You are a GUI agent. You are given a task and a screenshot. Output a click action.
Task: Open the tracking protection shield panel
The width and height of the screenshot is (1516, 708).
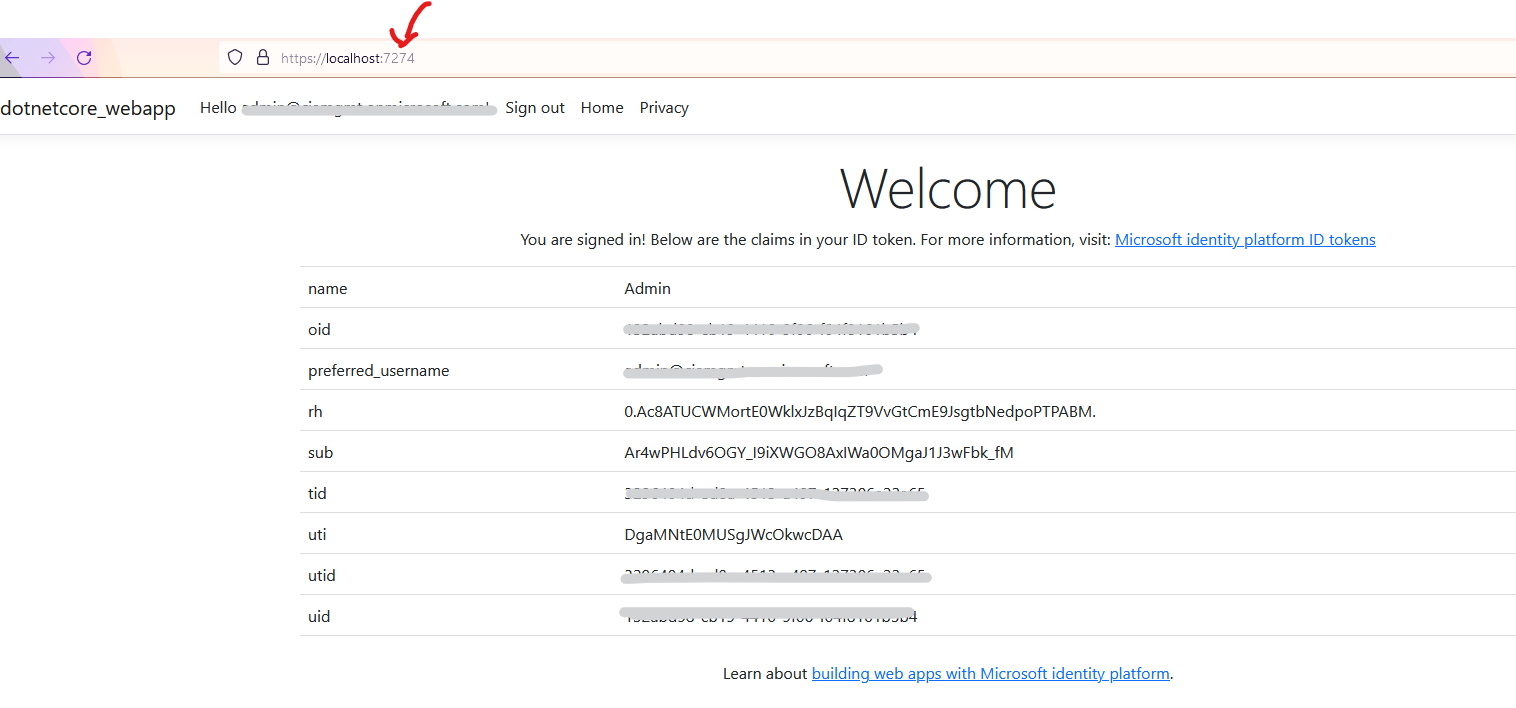pos(234,57)
